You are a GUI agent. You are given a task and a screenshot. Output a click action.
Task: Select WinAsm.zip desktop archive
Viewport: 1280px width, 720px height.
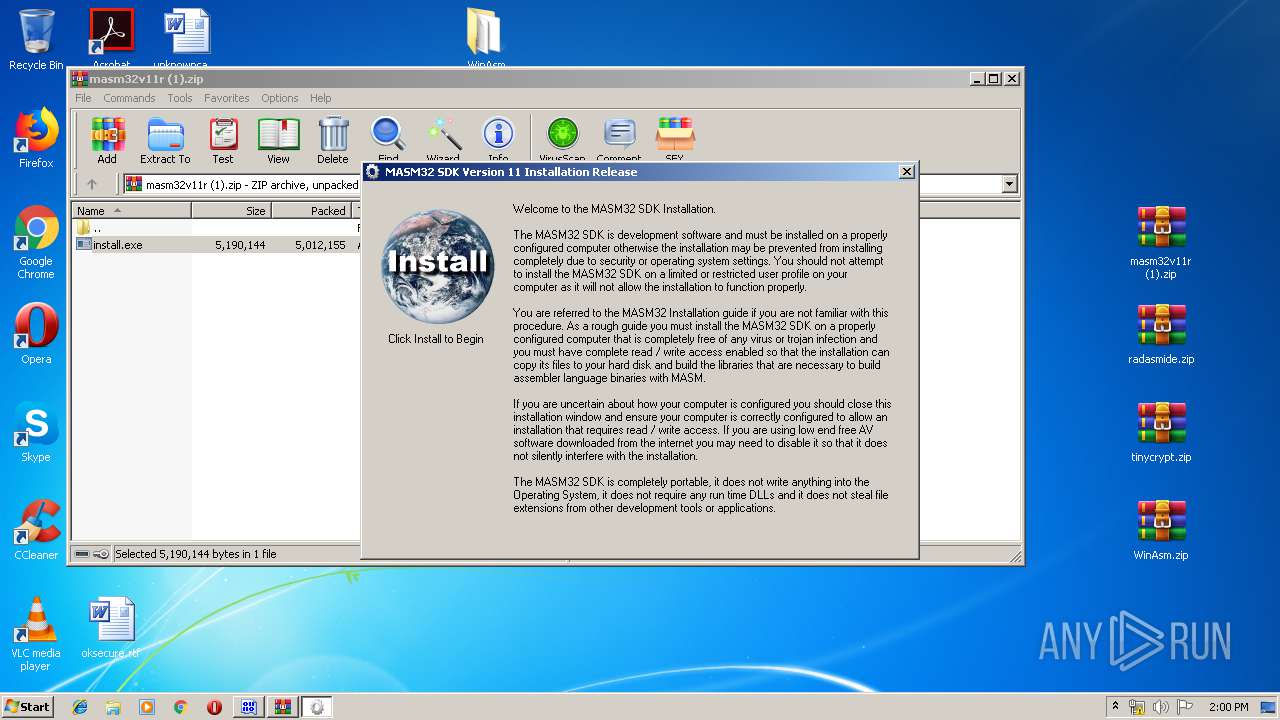(x=1161, y=530)
